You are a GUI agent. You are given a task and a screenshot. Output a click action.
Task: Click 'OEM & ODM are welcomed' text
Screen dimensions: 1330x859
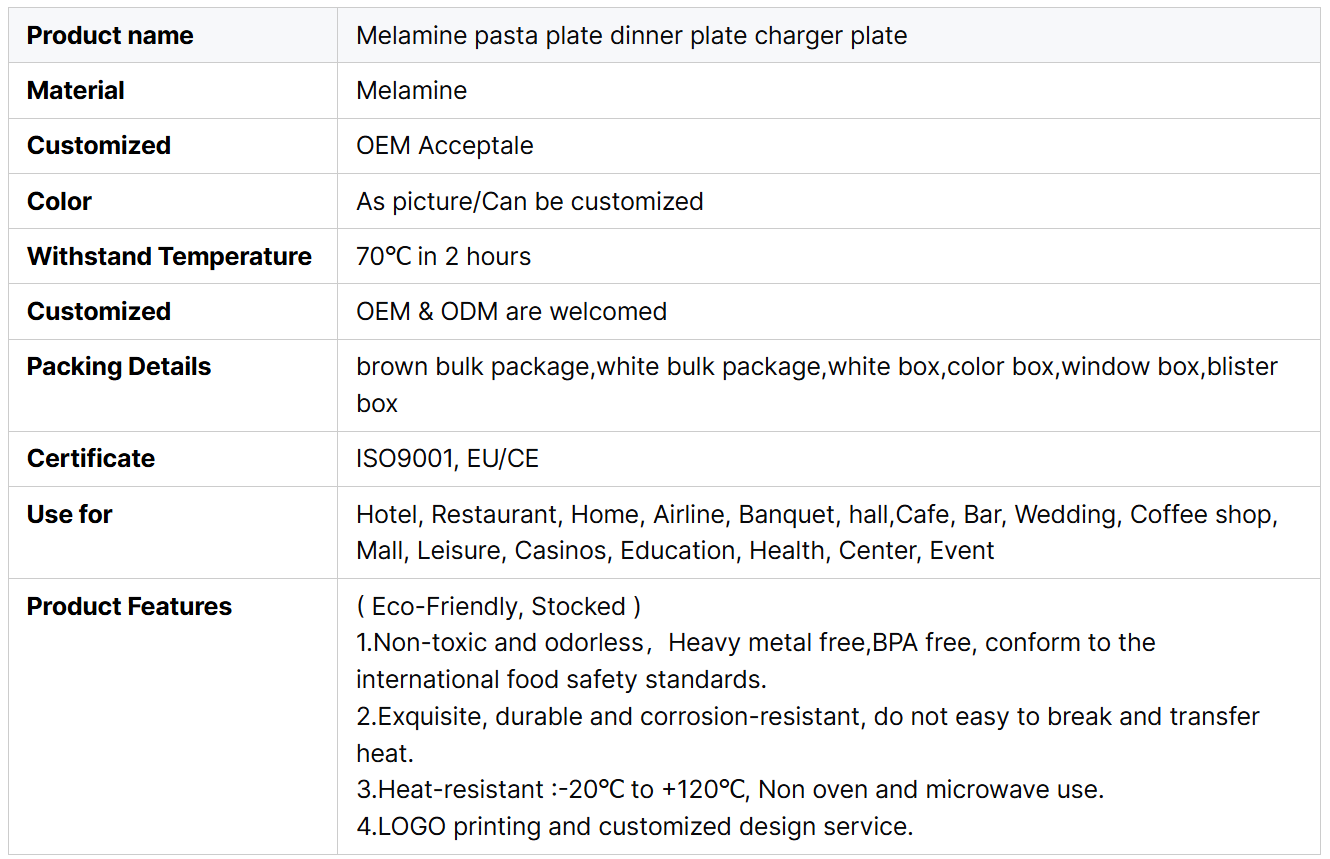coord(511,312)
